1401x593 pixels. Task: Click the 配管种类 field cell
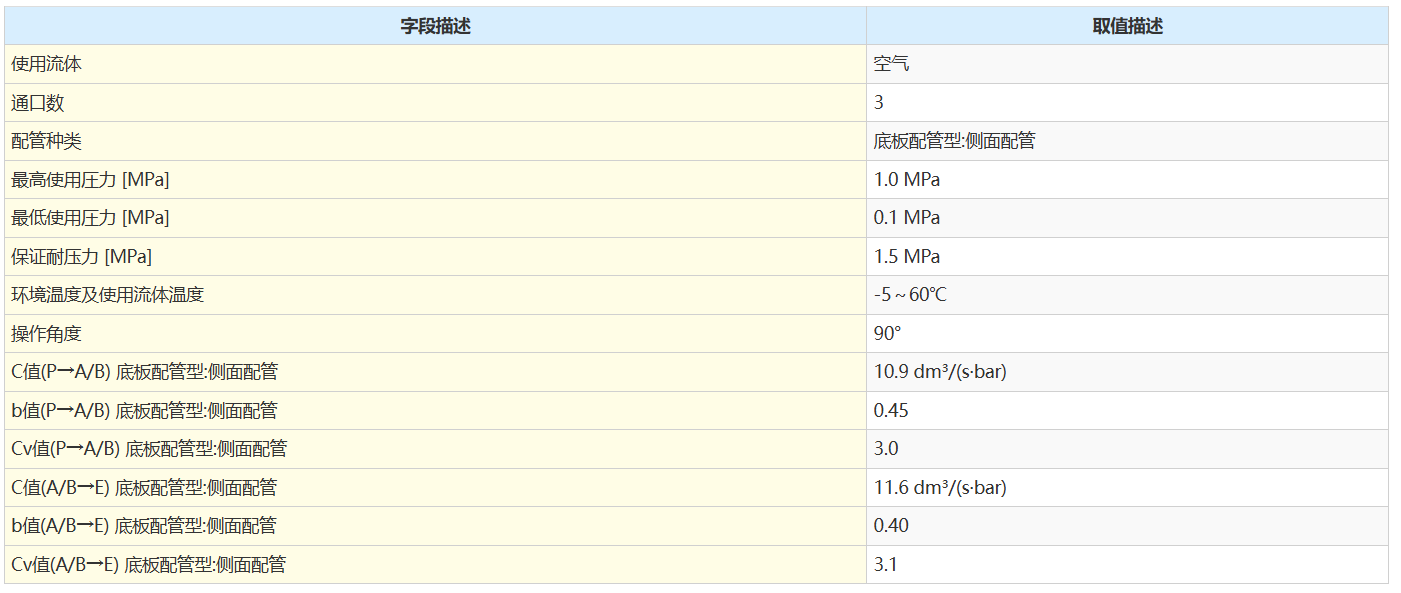46,141
